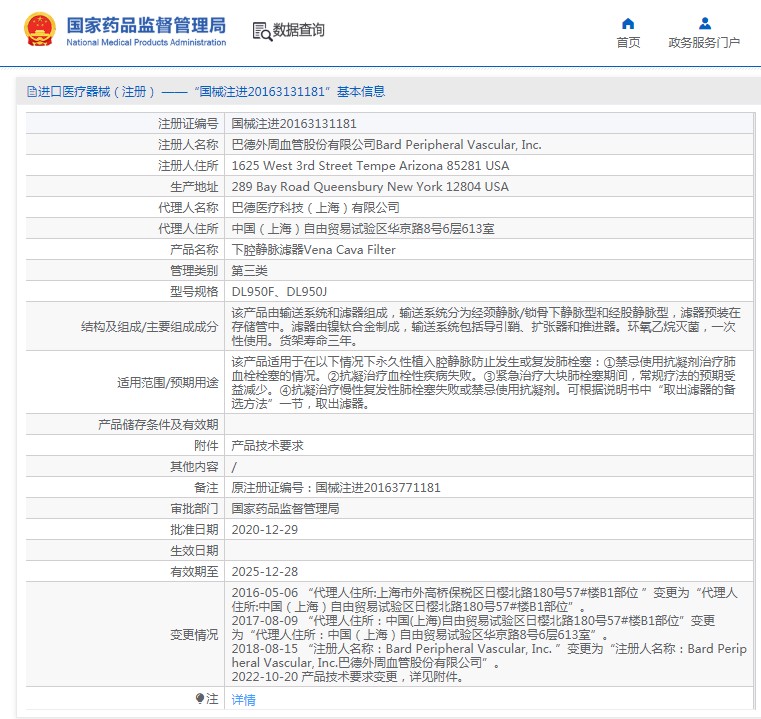Click the 生效日期 row label
The height and width of the screenshot is (719, 761).
click(x=194, y=551)
